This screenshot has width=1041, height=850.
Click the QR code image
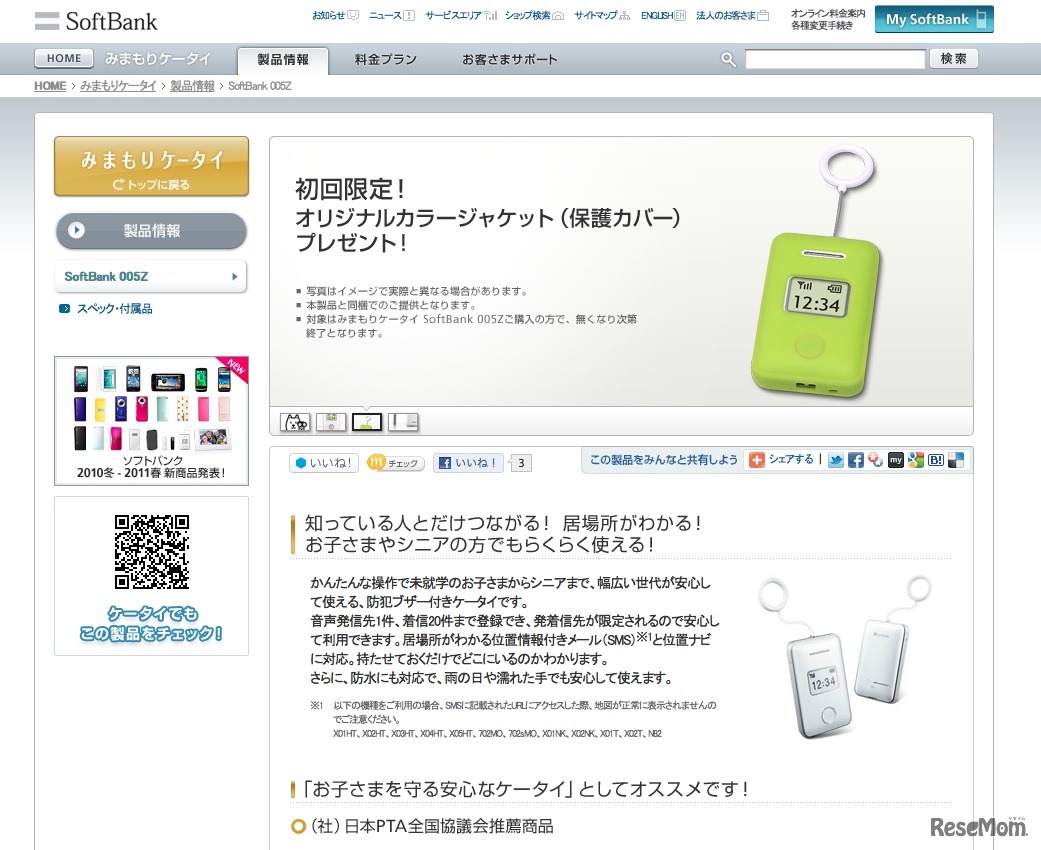[151, 552]
